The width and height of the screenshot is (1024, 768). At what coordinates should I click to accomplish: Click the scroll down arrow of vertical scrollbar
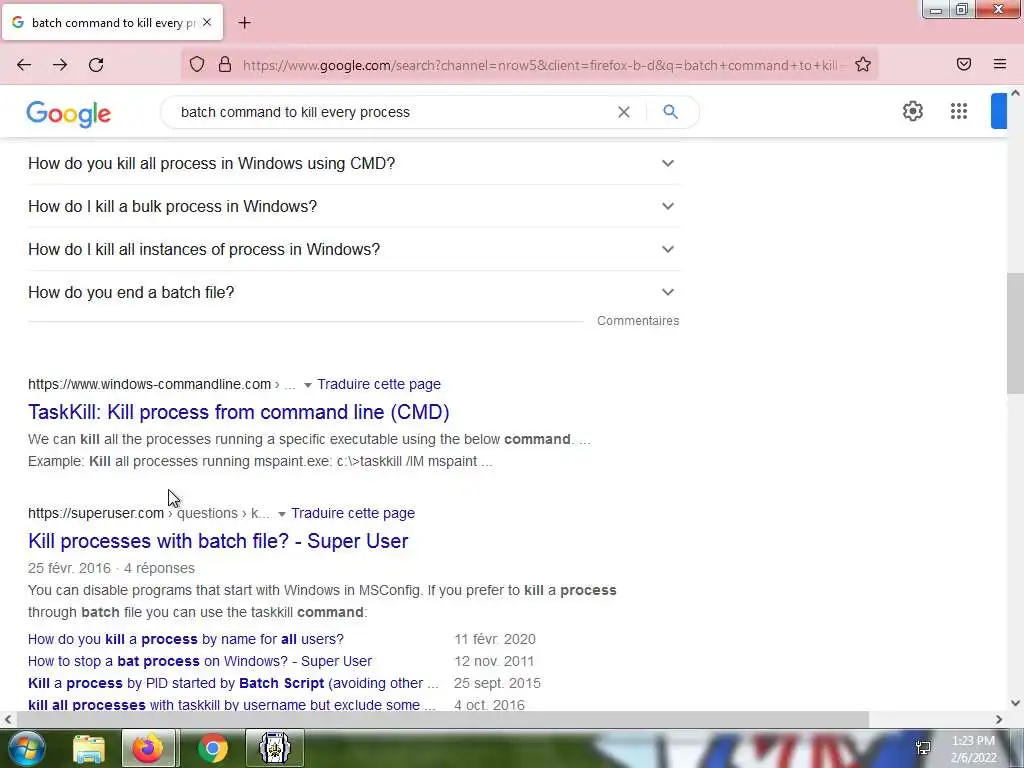[1015, 703]
